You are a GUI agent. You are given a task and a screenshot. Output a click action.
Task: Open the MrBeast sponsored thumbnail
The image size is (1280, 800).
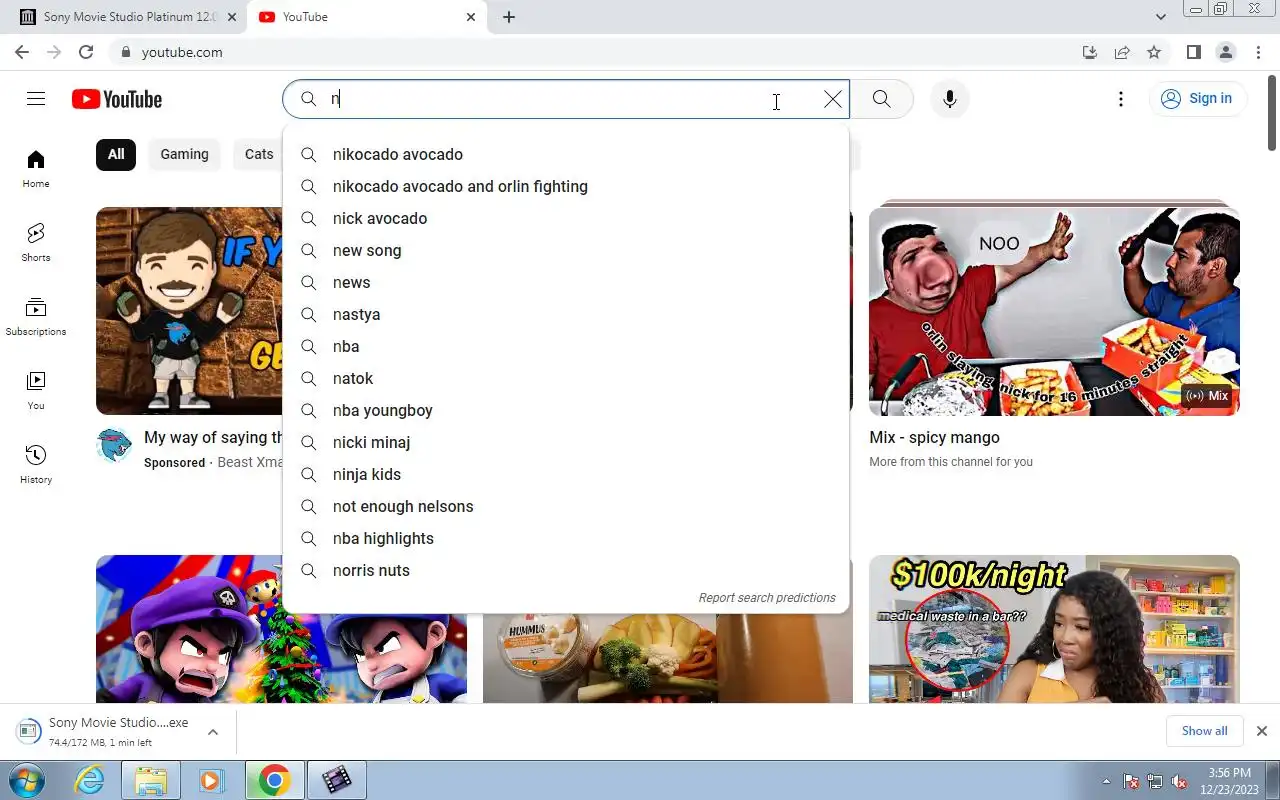click(190, 311)
